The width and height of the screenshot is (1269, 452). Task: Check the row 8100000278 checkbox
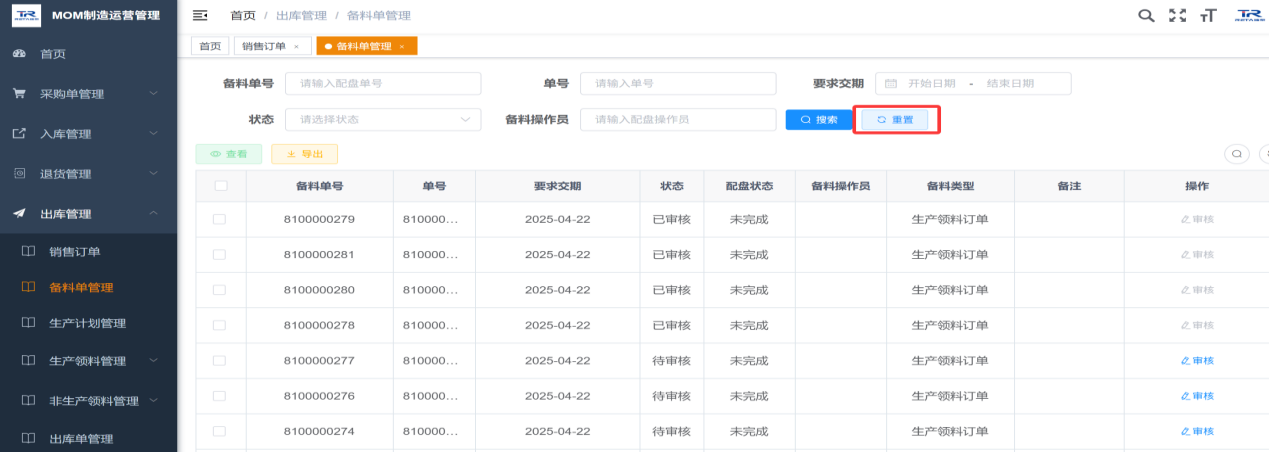(x=220, y=325)
